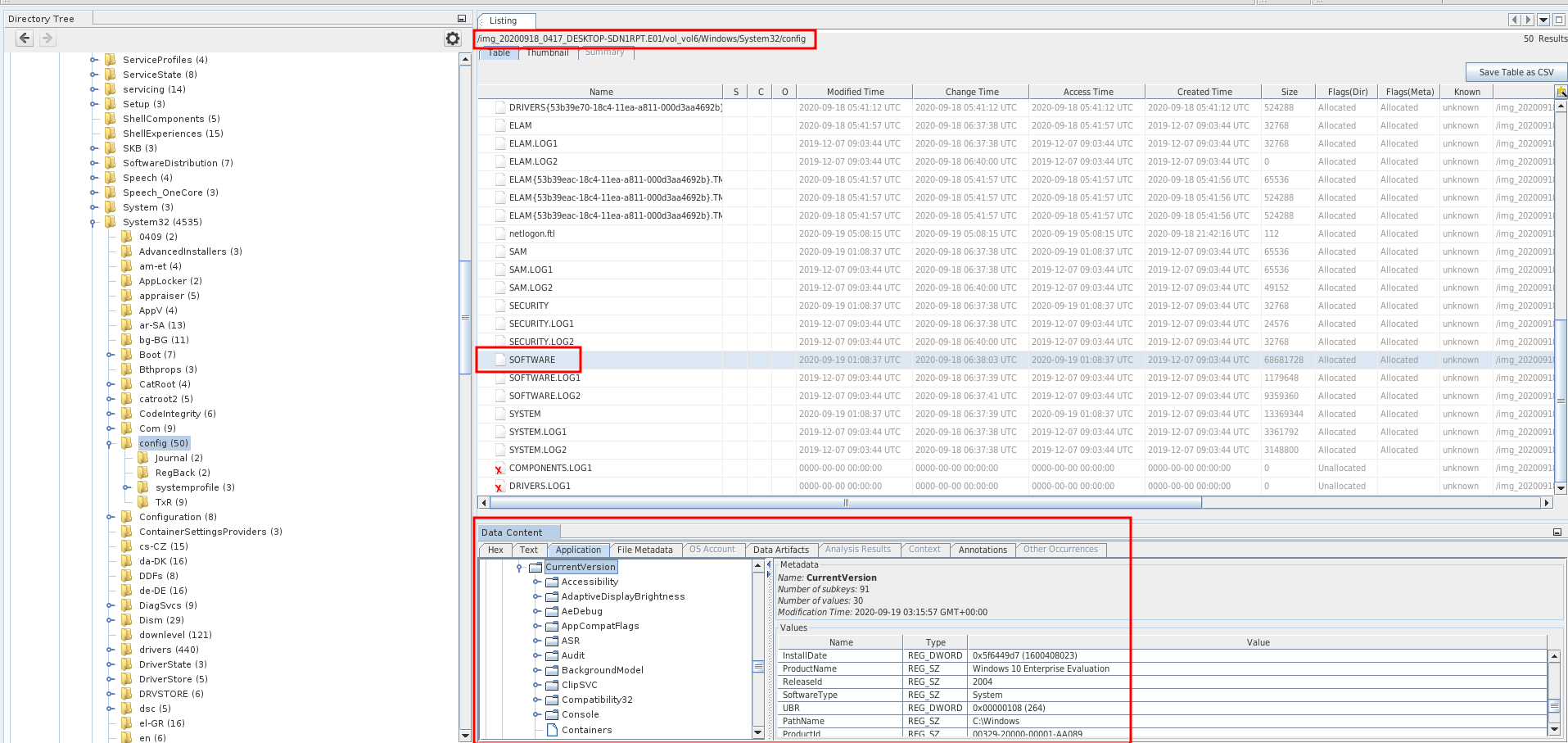Click the config folder icon in tree

point(126,443)
